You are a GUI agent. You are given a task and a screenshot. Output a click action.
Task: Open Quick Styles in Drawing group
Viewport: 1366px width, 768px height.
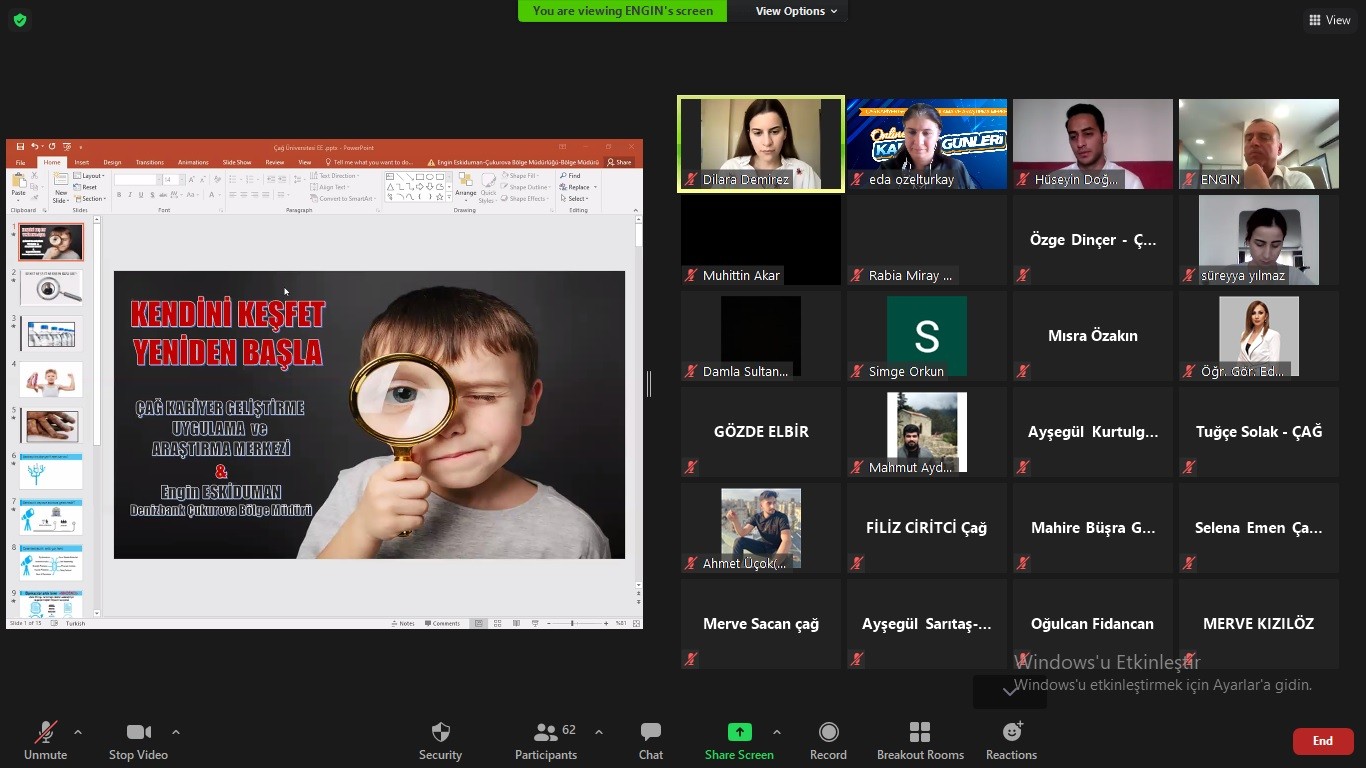(x=488, y=186)
